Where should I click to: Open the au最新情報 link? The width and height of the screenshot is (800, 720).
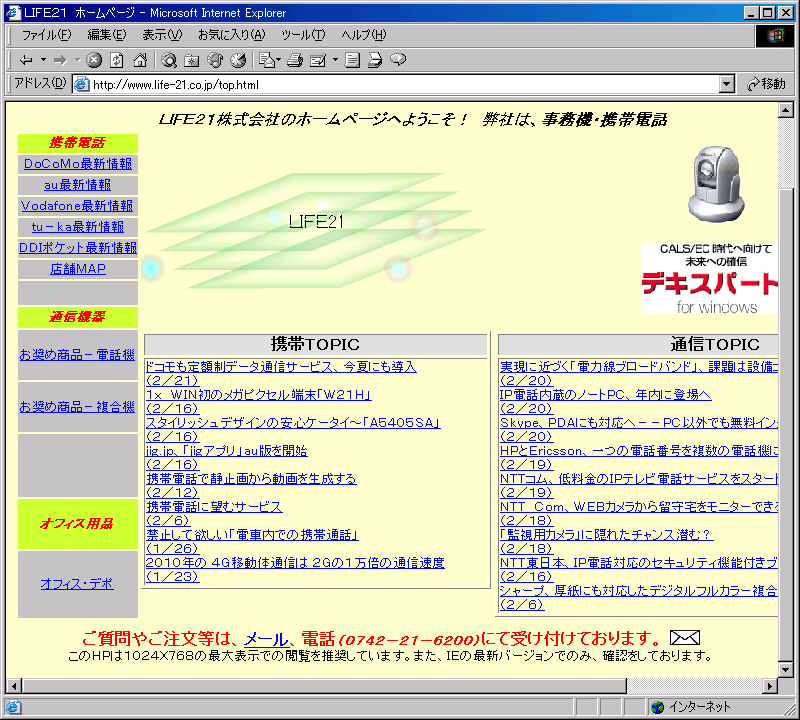78,185
